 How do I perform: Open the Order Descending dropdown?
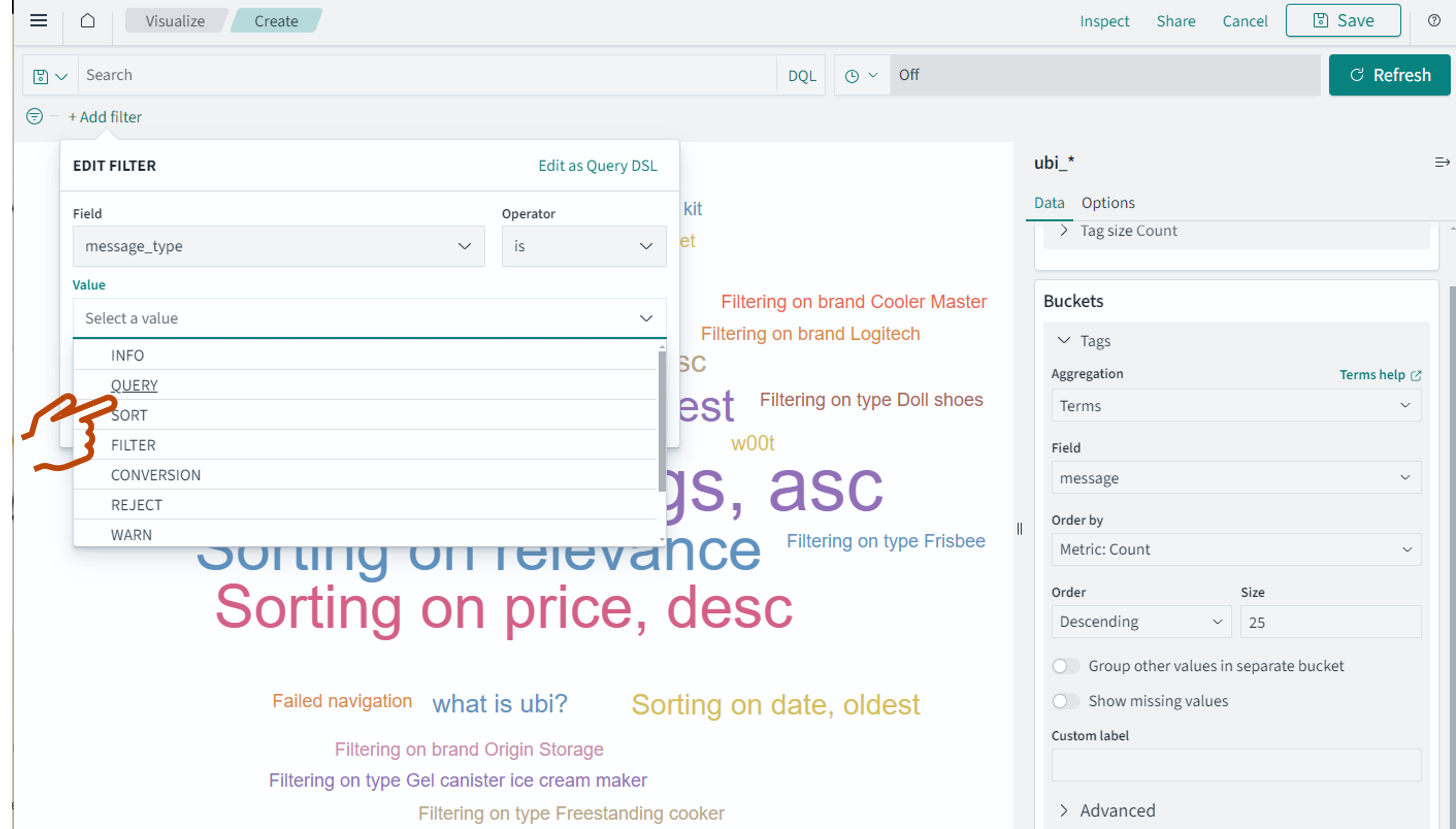[x=1140, y=621]
